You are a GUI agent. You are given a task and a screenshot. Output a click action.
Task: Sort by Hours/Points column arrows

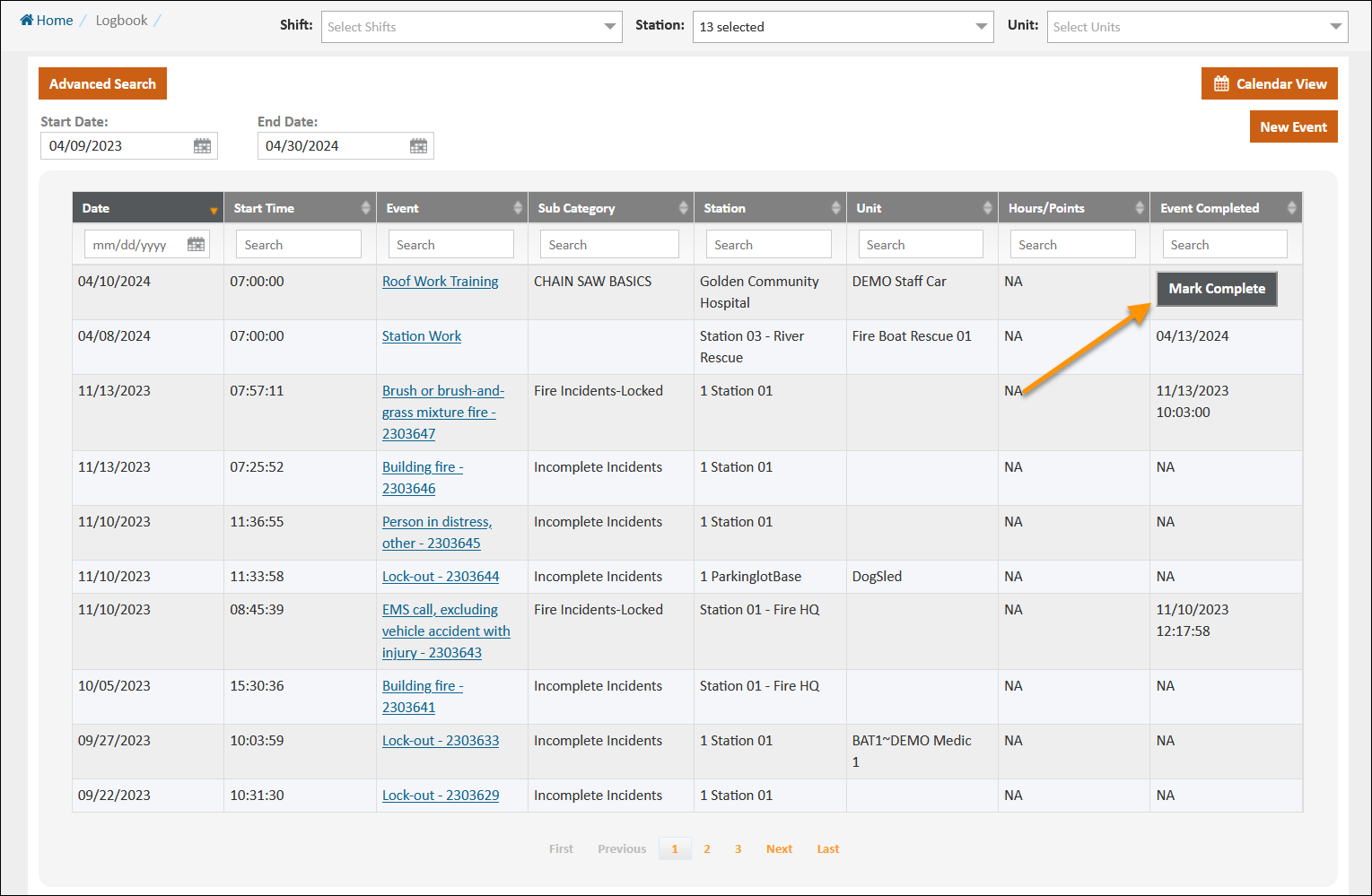click(1140, 208)
